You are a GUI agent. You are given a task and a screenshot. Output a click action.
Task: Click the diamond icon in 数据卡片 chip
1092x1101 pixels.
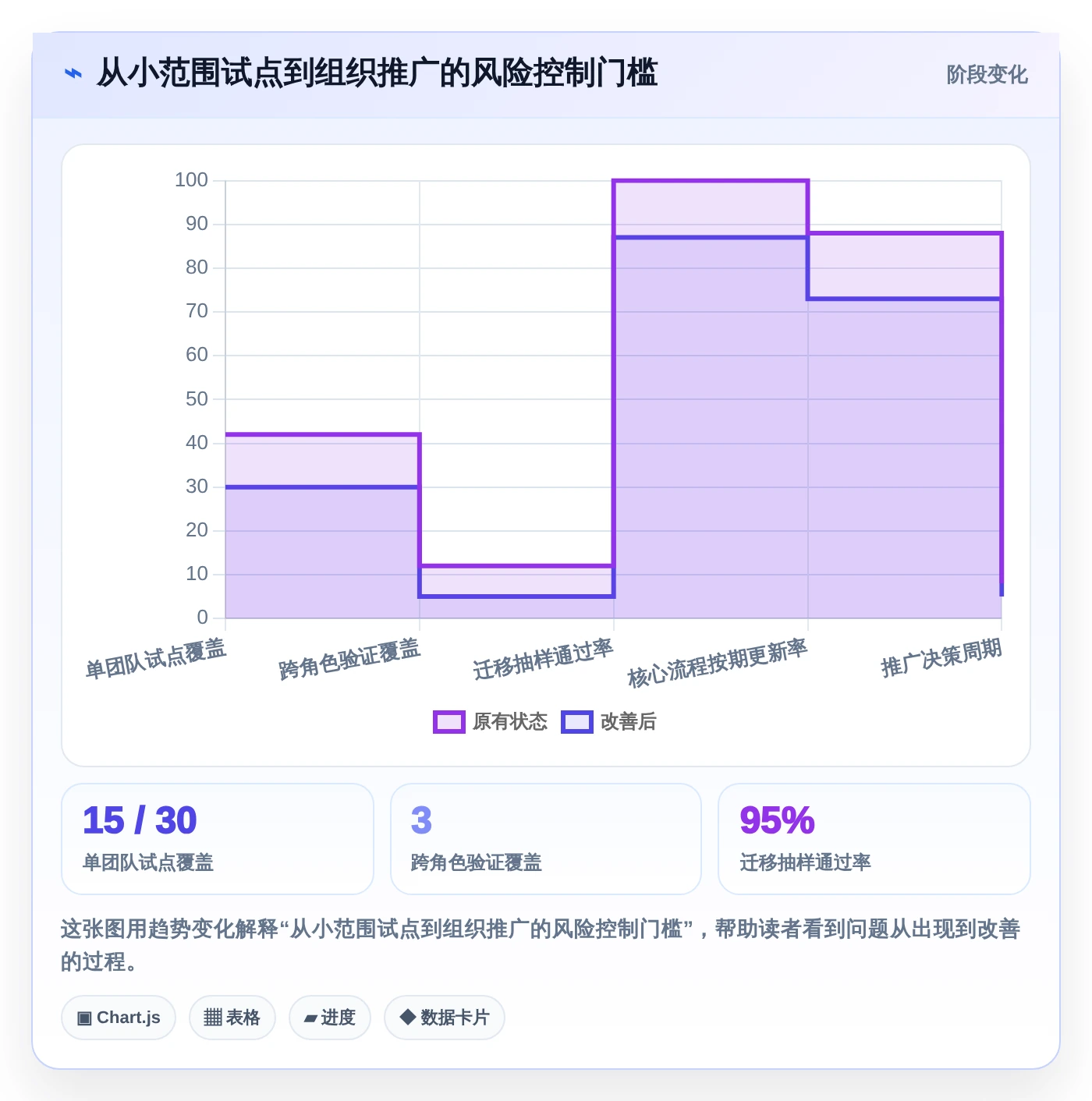point(407,1017)
